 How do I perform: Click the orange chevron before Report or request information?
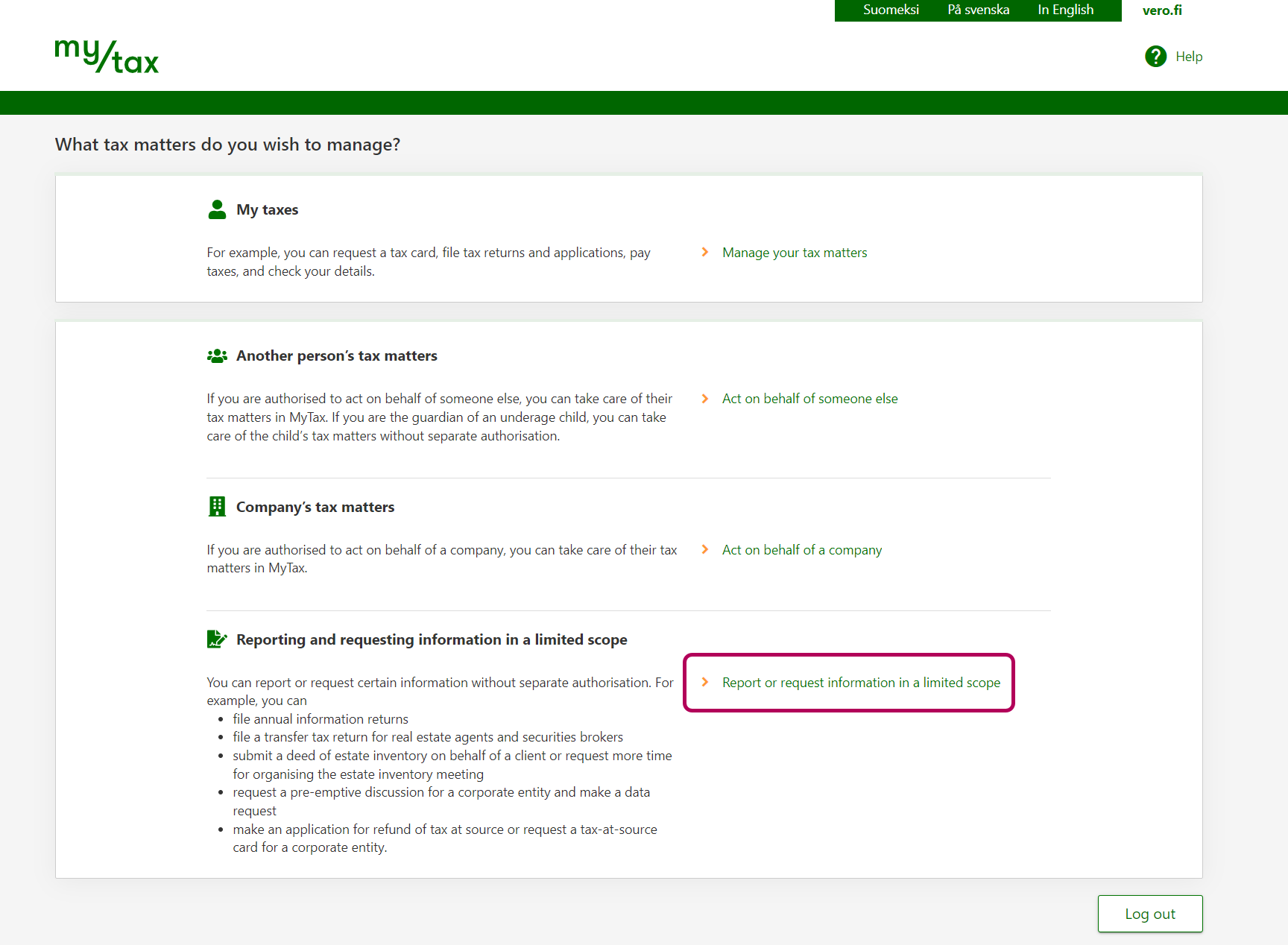coord(705,683)
